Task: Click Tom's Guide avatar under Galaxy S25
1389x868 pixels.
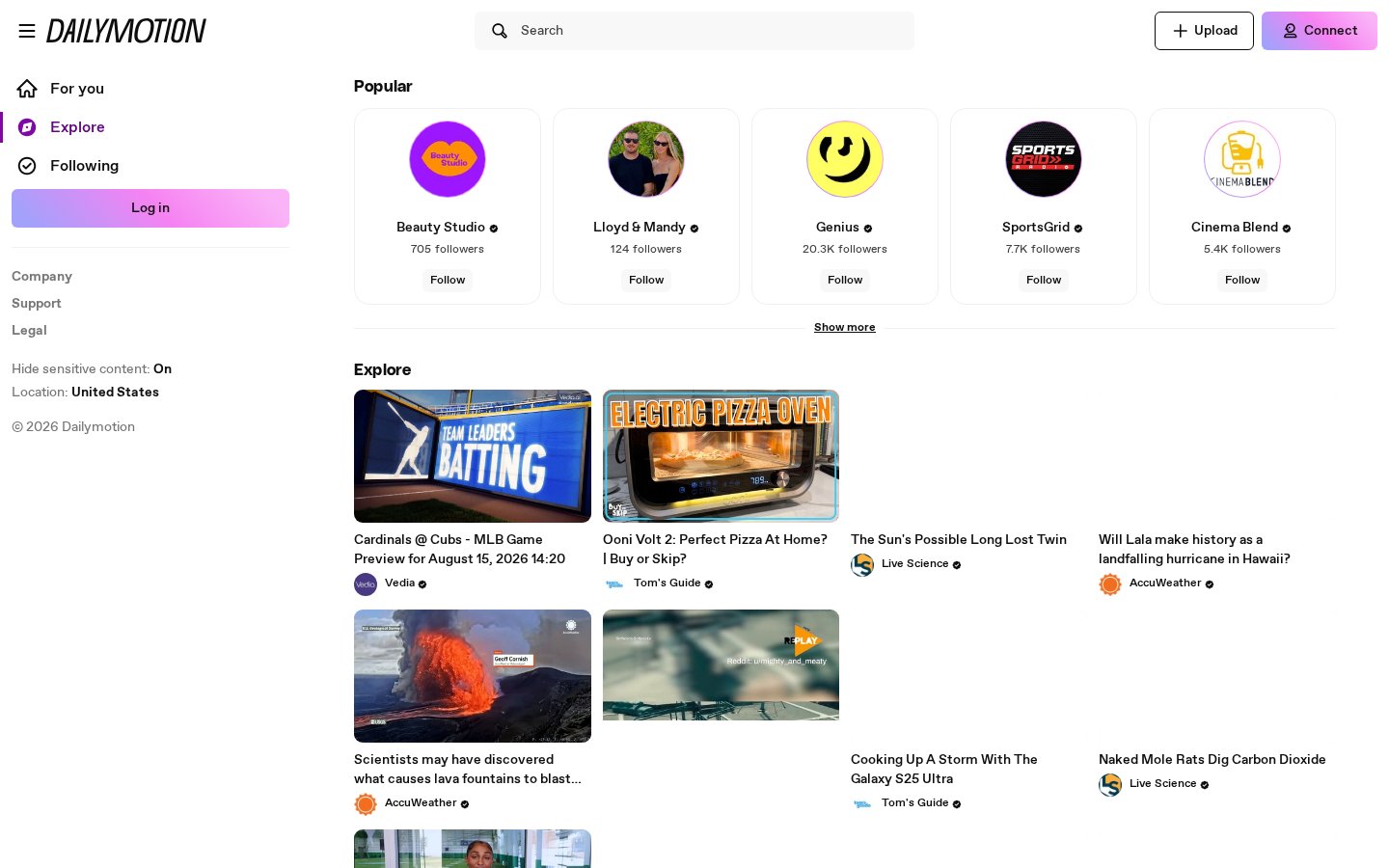Action: 862,804
